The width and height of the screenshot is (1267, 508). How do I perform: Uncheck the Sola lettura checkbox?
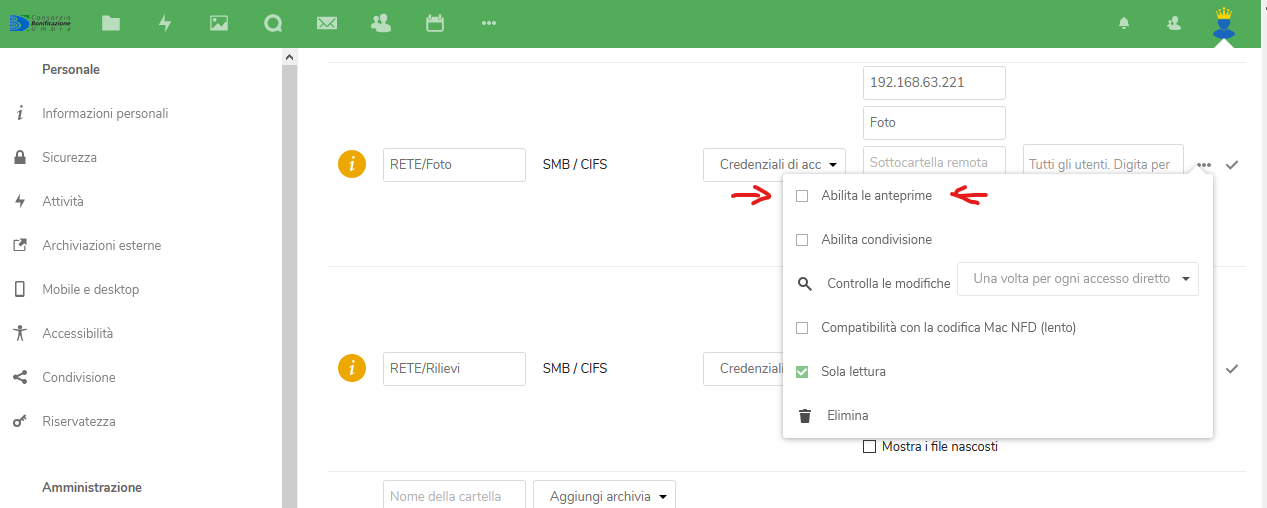[802, 372]
